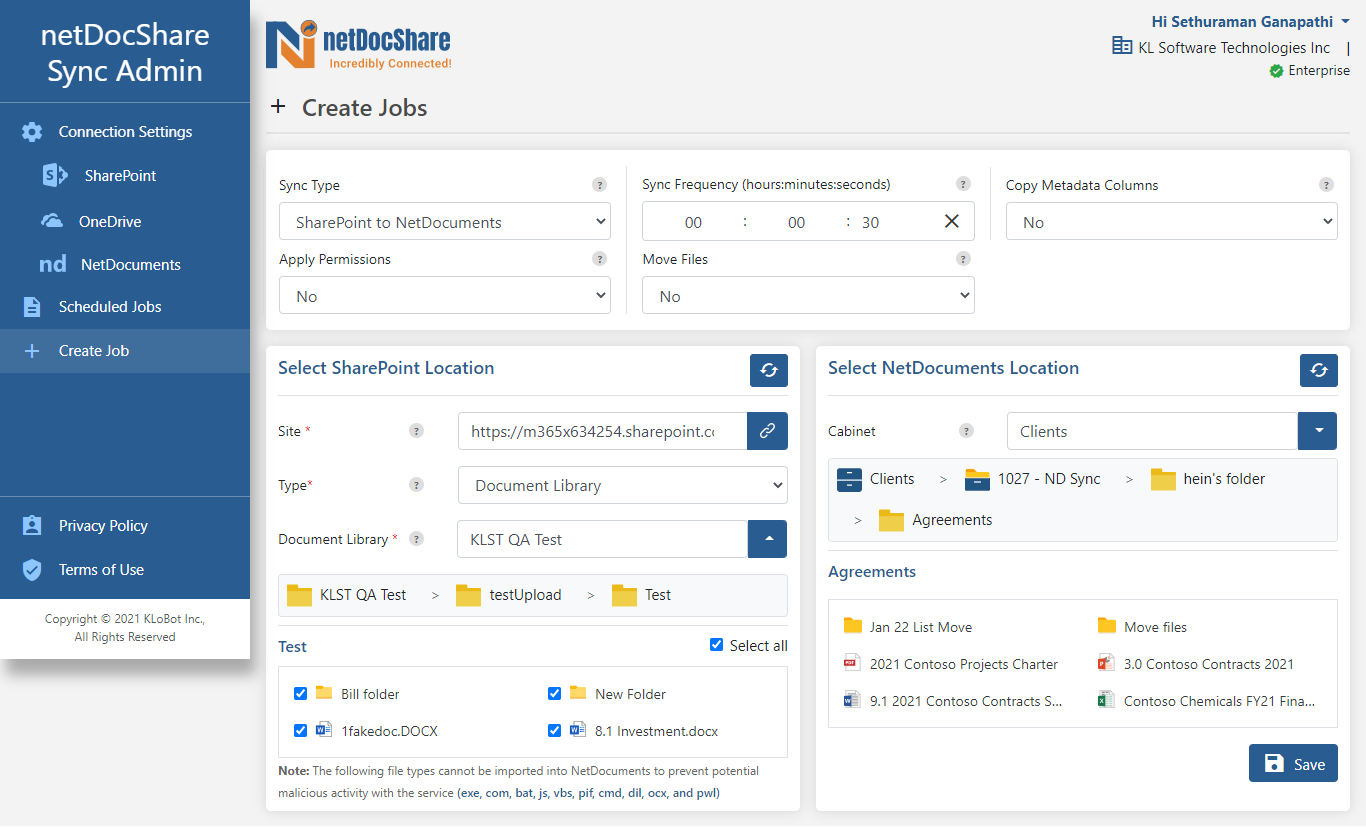1366x827 pixels.
Task: Click the Scheduled Jobs document icon
Action: [32, 307]
